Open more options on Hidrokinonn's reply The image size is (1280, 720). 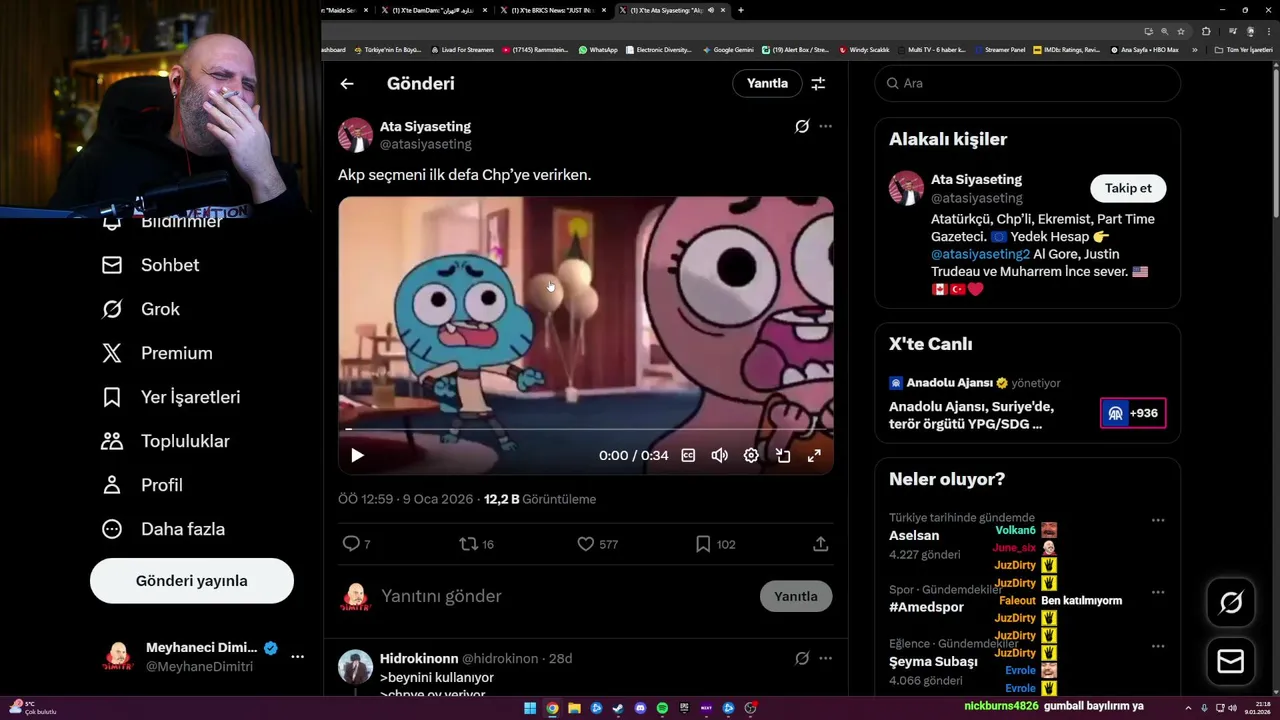point(825,659)
